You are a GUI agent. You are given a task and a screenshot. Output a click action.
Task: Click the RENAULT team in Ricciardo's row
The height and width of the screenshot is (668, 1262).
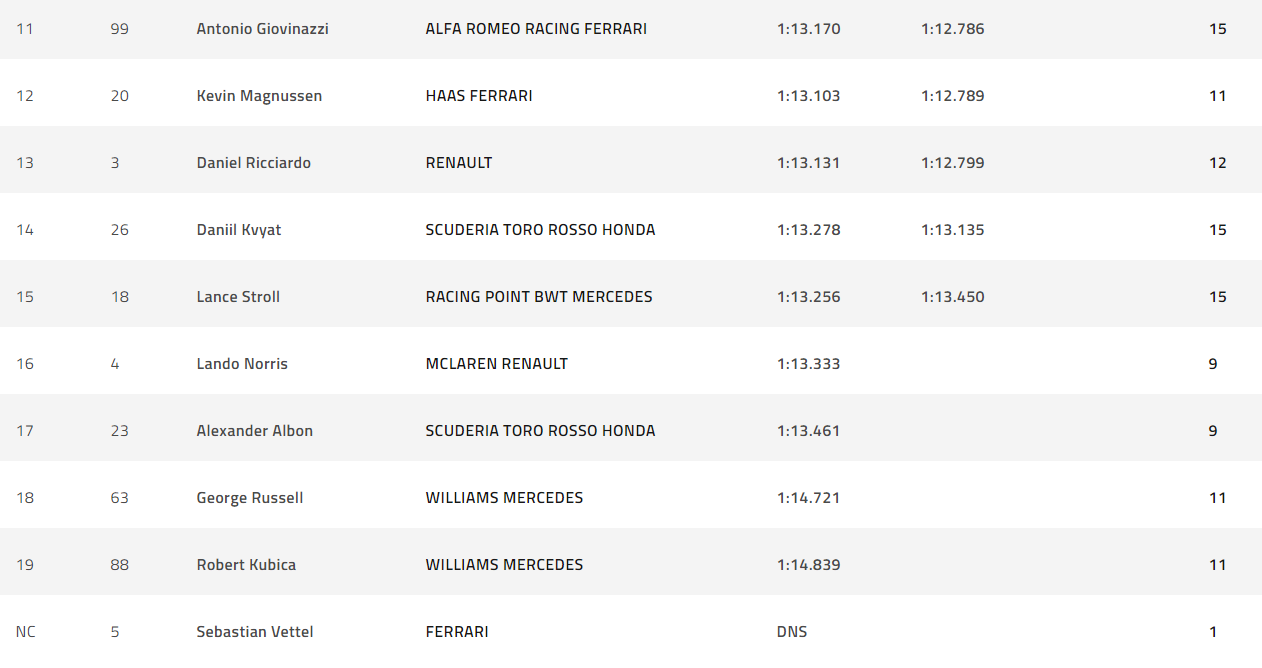[458, 163]
